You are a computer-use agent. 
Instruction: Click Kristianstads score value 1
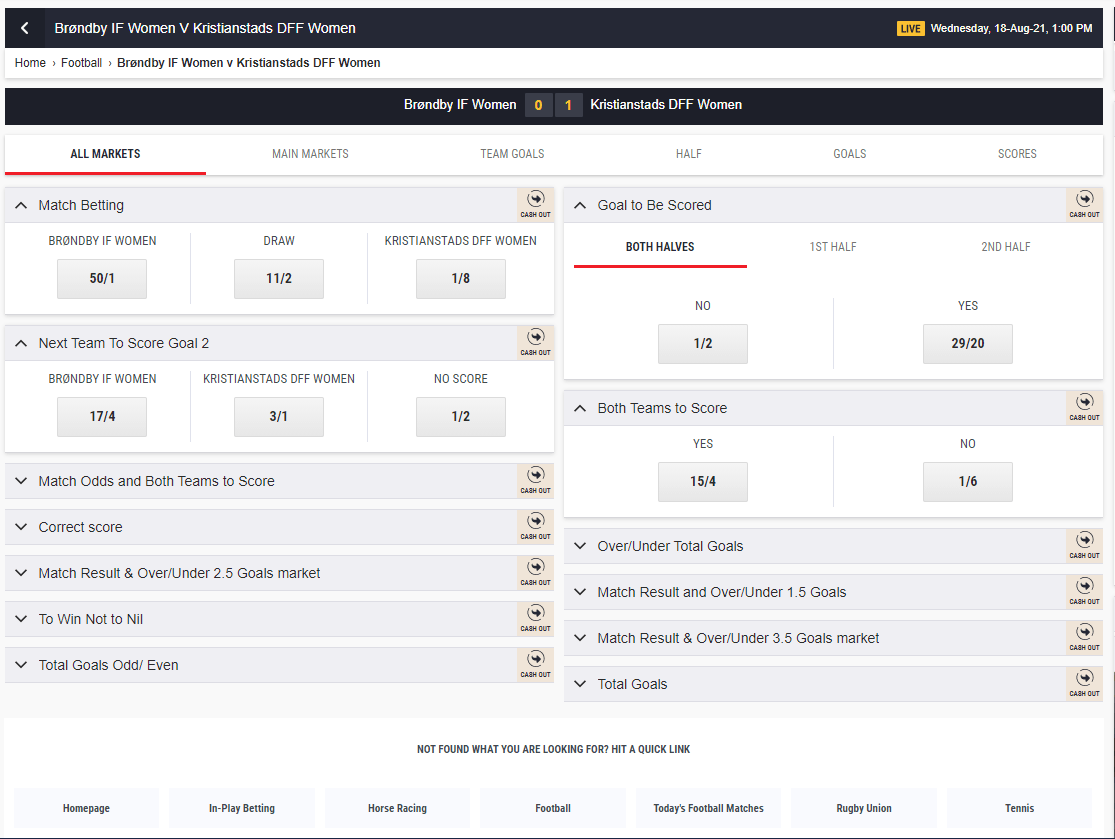click(x=568, y=105)
